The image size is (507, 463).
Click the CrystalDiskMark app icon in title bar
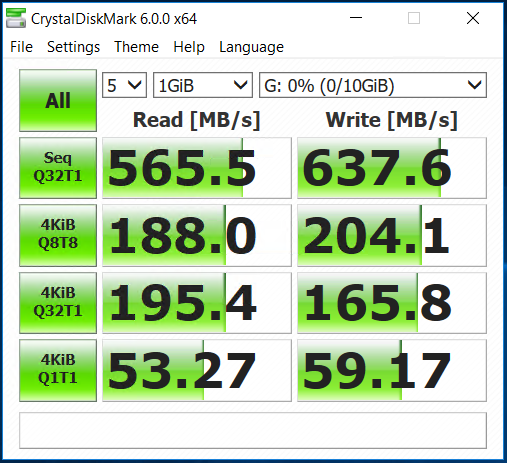pos(16,18)
